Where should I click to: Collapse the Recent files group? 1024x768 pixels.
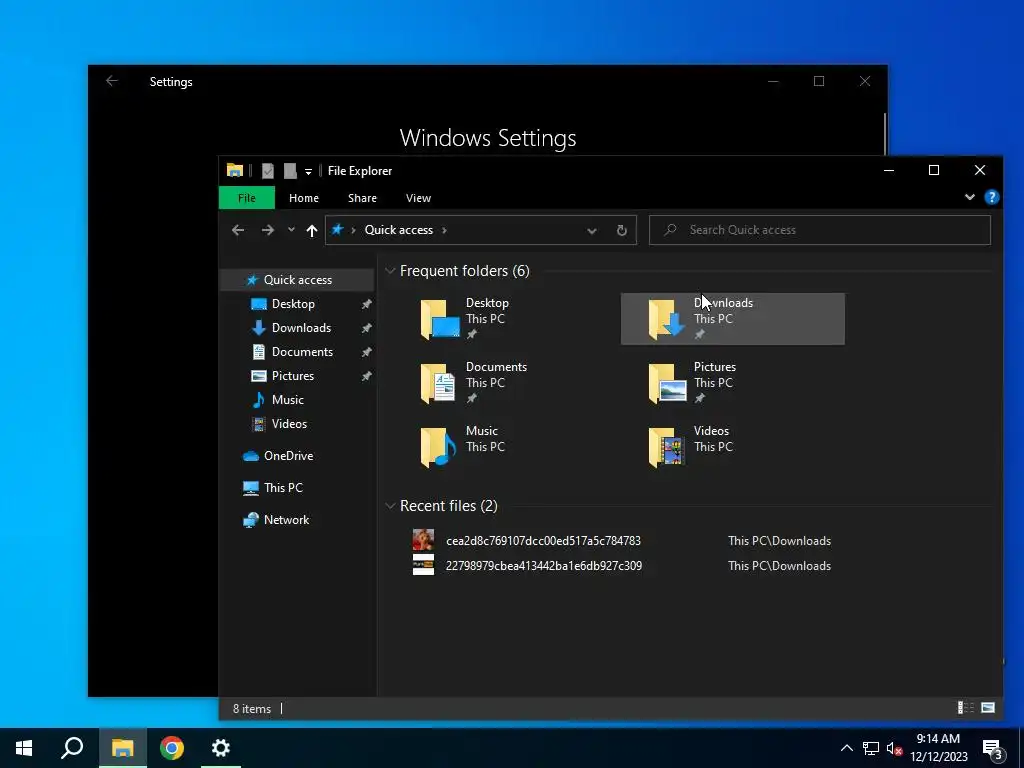(390, 505)
